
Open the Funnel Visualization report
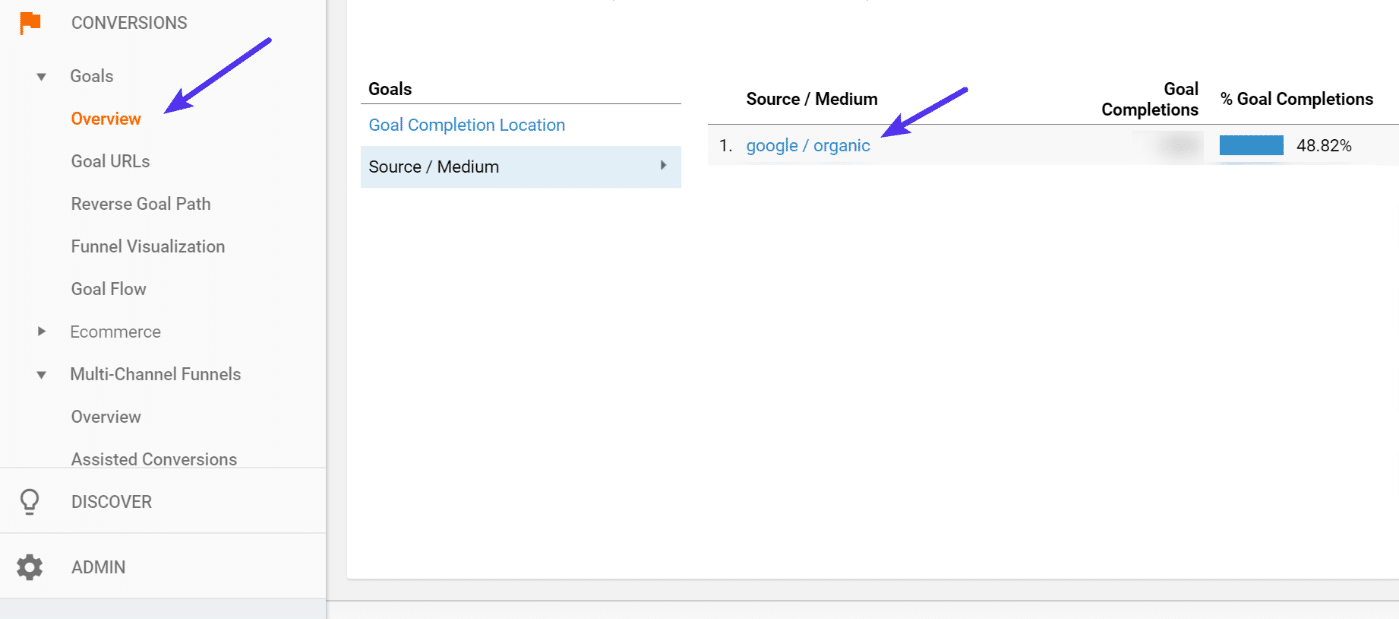coord(148,246)
